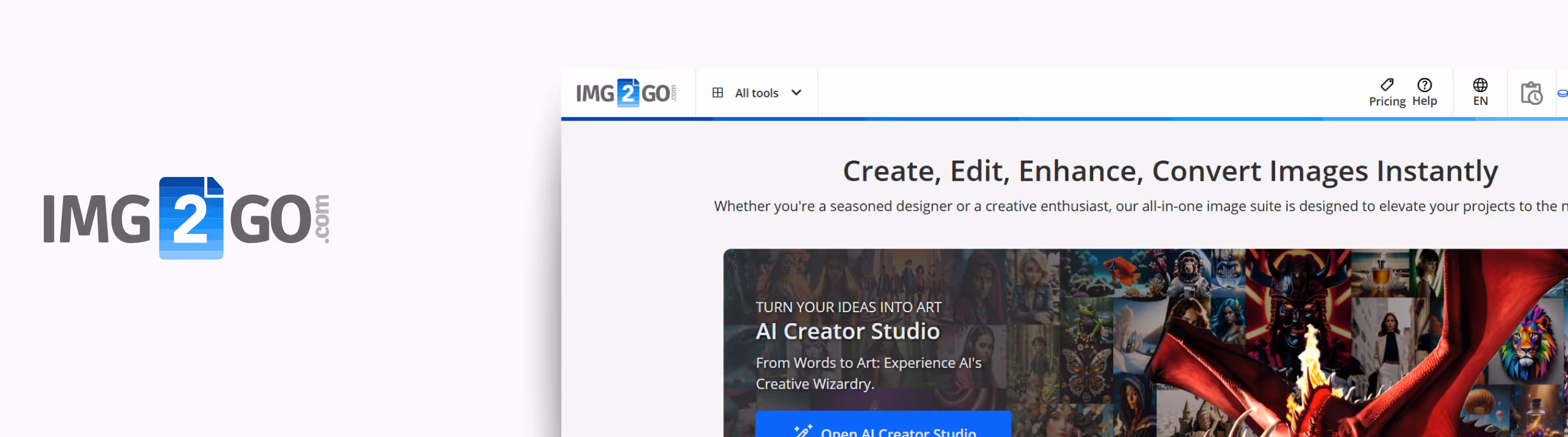This screenshot has width=1568, height=437.
Task: Click the globe language icon
Action: pos(1480,85)
